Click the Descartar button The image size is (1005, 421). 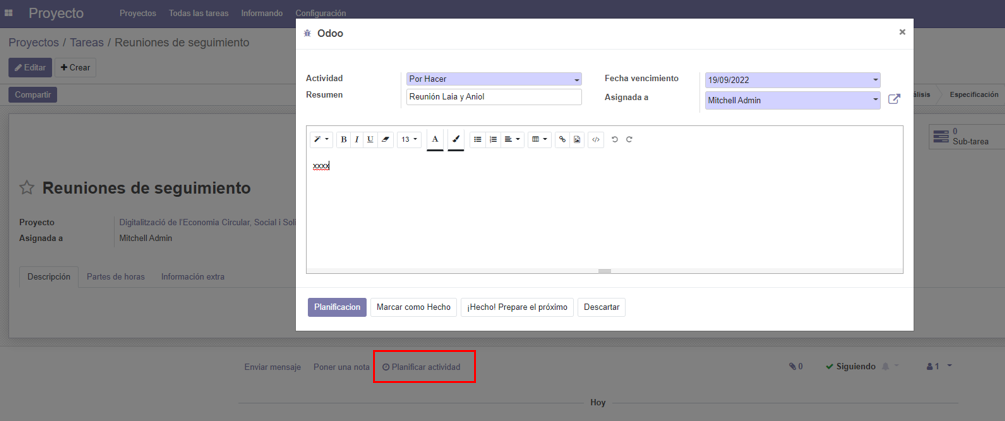pos(601,308)
